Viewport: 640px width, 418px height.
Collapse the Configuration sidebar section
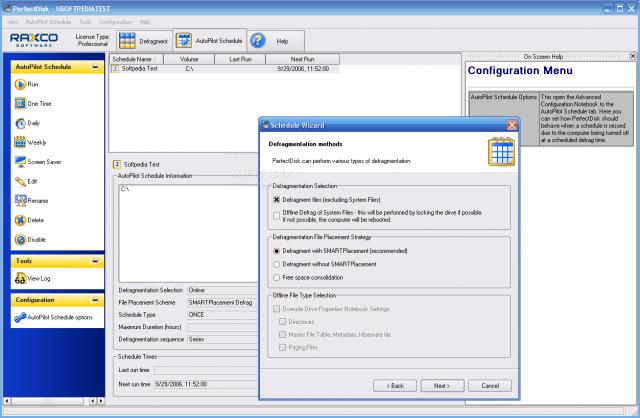point(95,300)
